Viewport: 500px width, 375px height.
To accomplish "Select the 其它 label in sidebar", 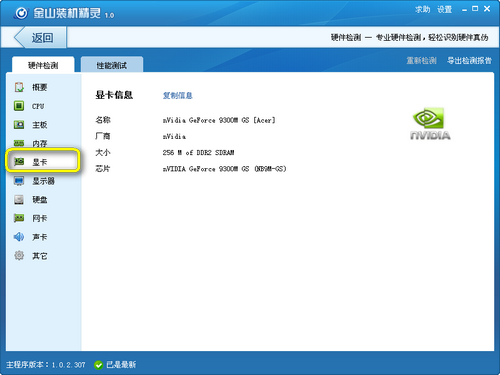I will [40, 256].
